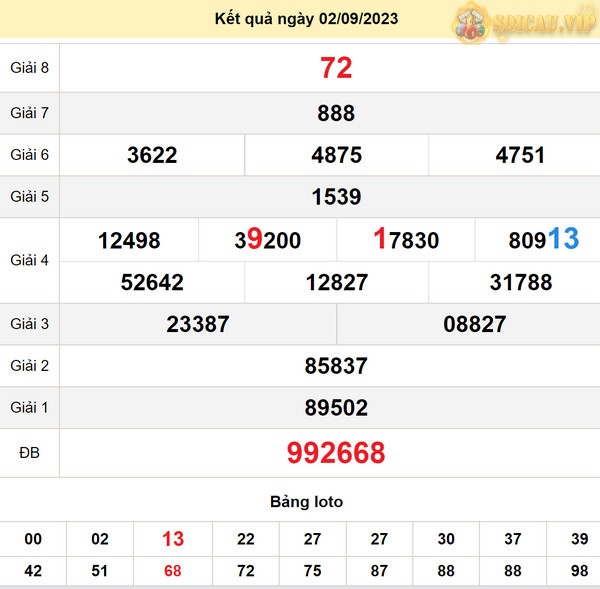Click the Giải 7 result 888
Viewport: 600px width, 589px height.
pos(336,113)
